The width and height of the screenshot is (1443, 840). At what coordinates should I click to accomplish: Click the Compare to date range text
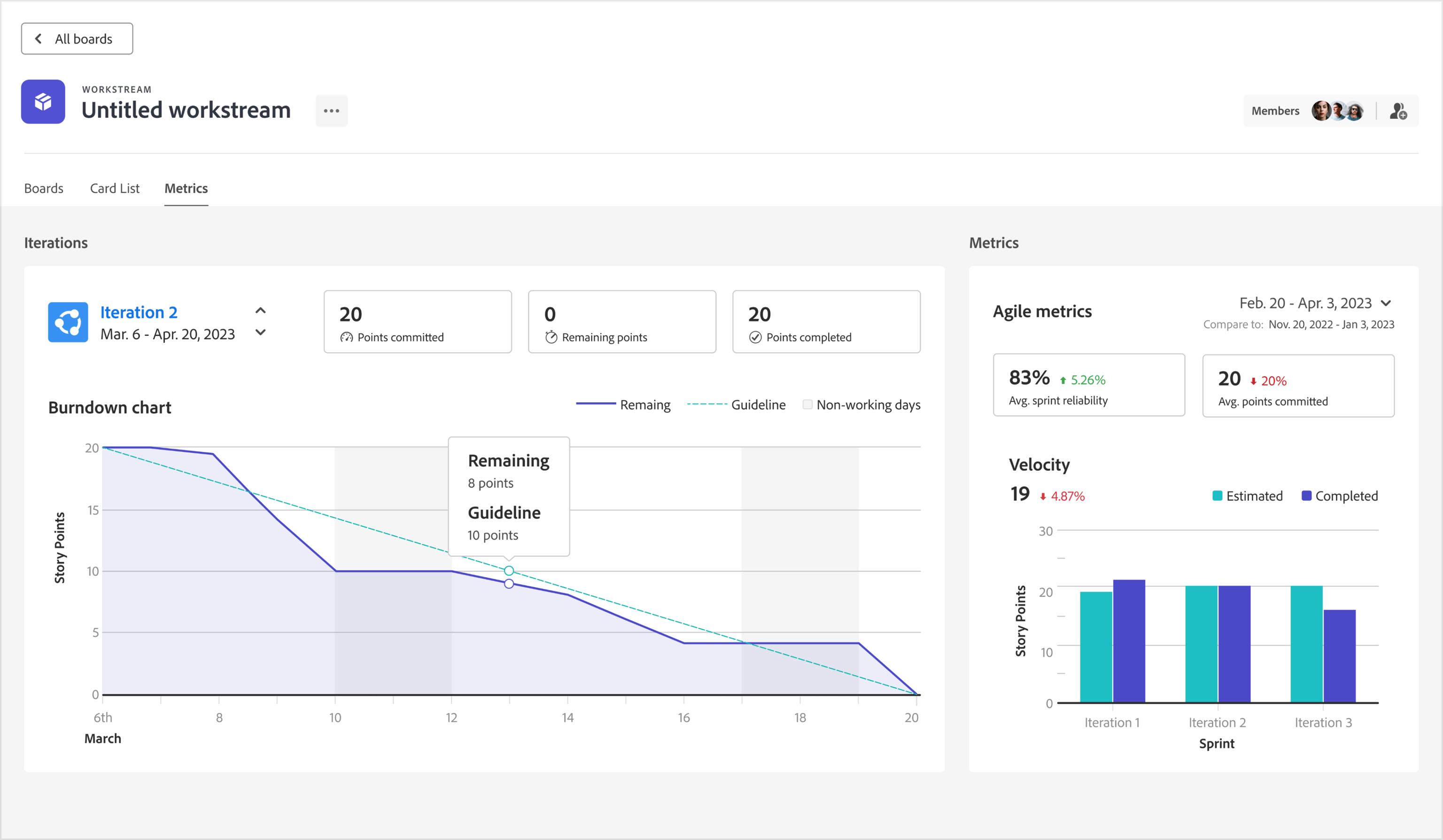click(x=1331, y=324)
